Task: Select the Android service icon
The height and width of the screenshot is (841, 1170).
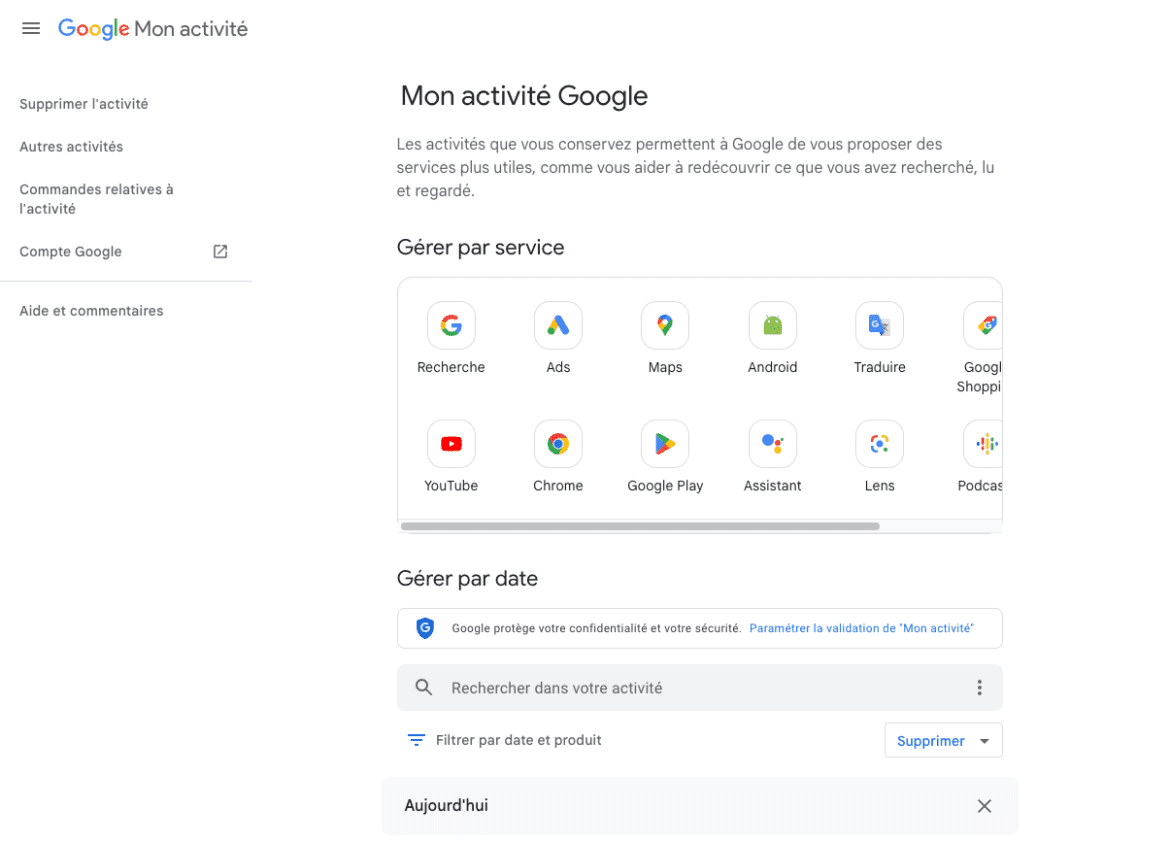Action: 772,325
